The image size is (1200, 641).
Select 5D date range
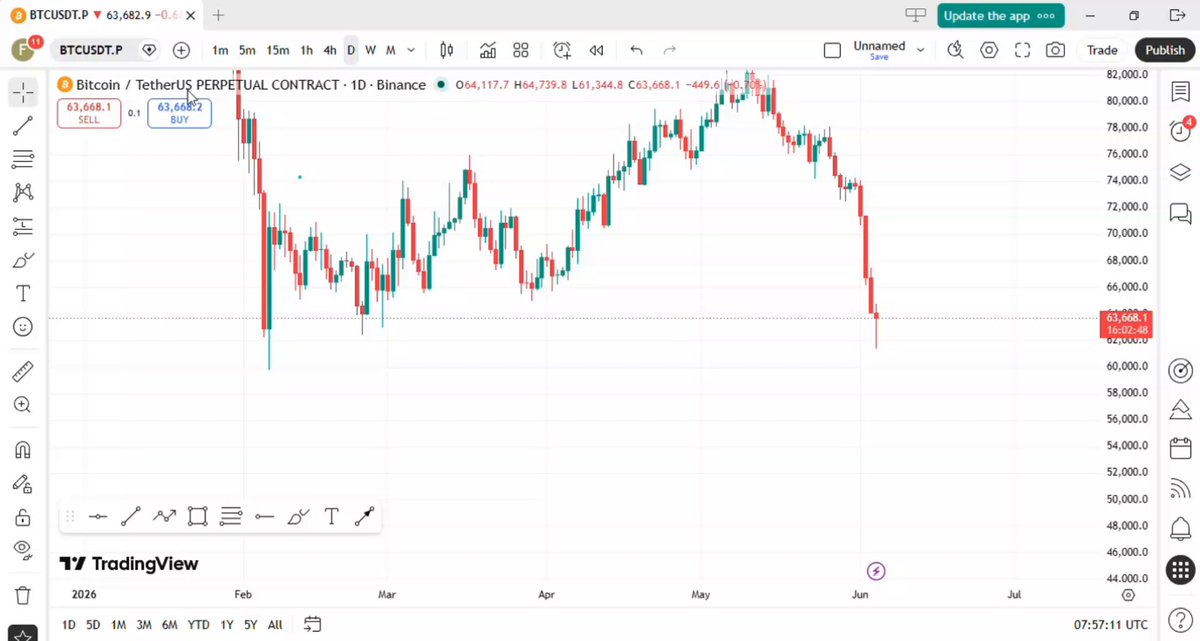pos(93,625)
